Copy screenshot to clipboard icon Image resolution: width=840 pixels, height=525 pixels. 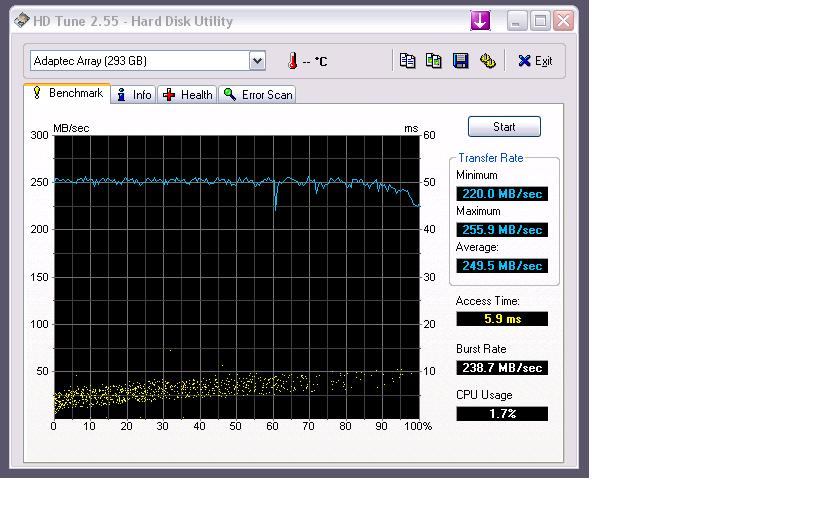[x=433, y=61]
